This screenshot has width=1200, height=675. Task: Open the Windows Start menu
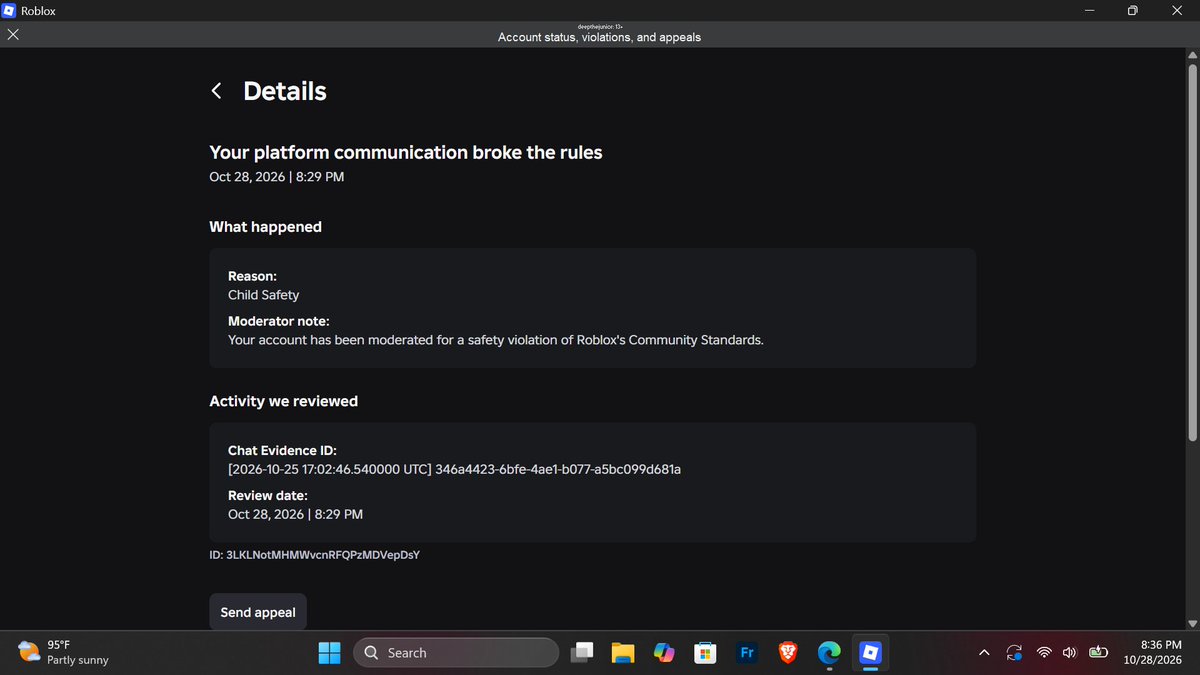[329, 652]
